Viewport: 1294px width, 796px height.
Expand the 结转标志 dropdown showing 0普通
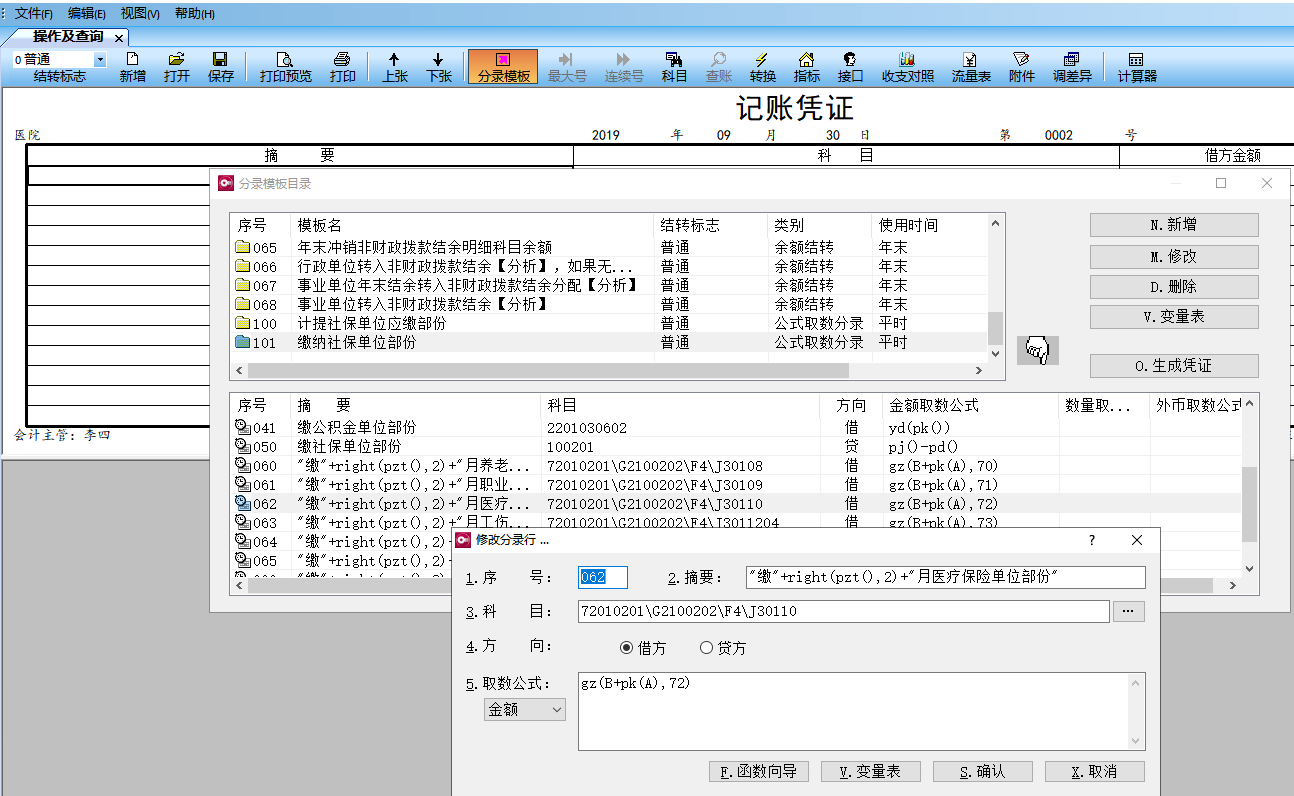coord(99,60)
